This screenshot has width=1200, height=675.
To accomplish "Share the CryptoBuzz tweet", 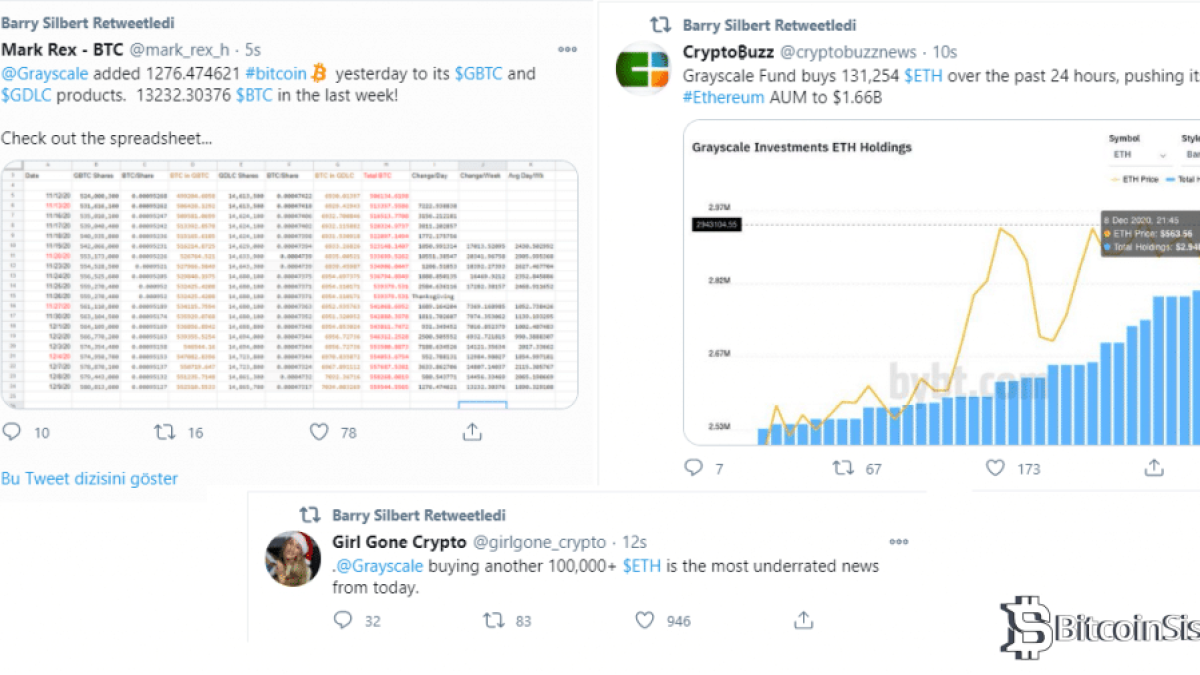I will point(1154,467).
